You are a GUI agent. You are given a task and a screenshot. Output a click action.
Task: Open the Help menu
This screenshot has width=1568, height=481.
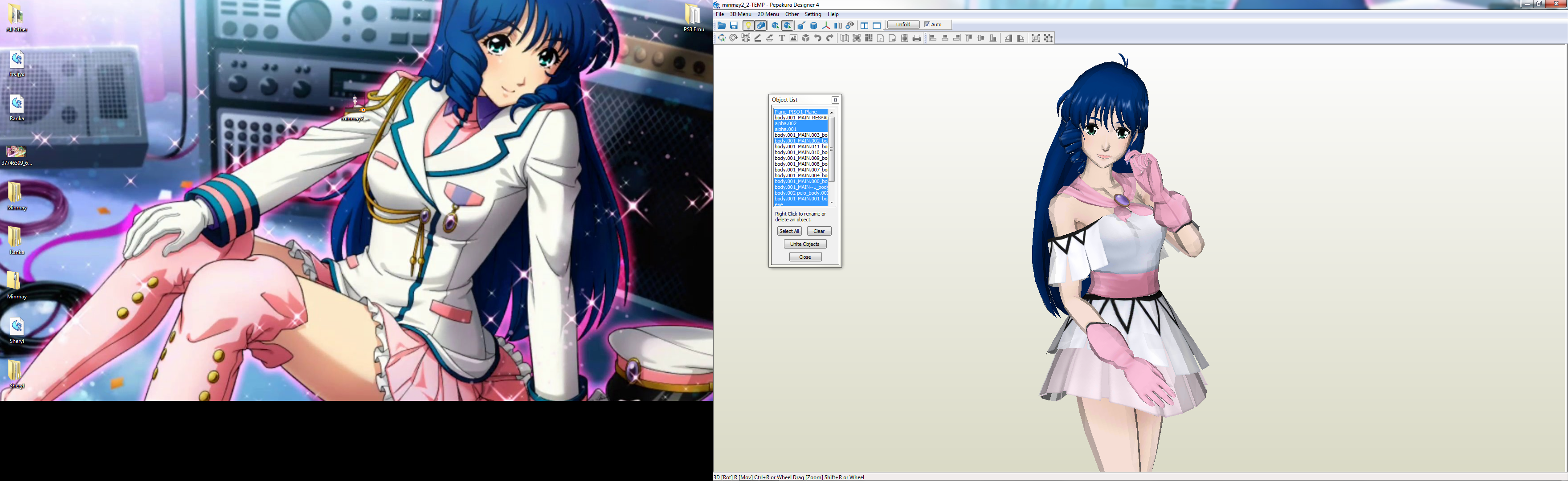coord(833,14)
